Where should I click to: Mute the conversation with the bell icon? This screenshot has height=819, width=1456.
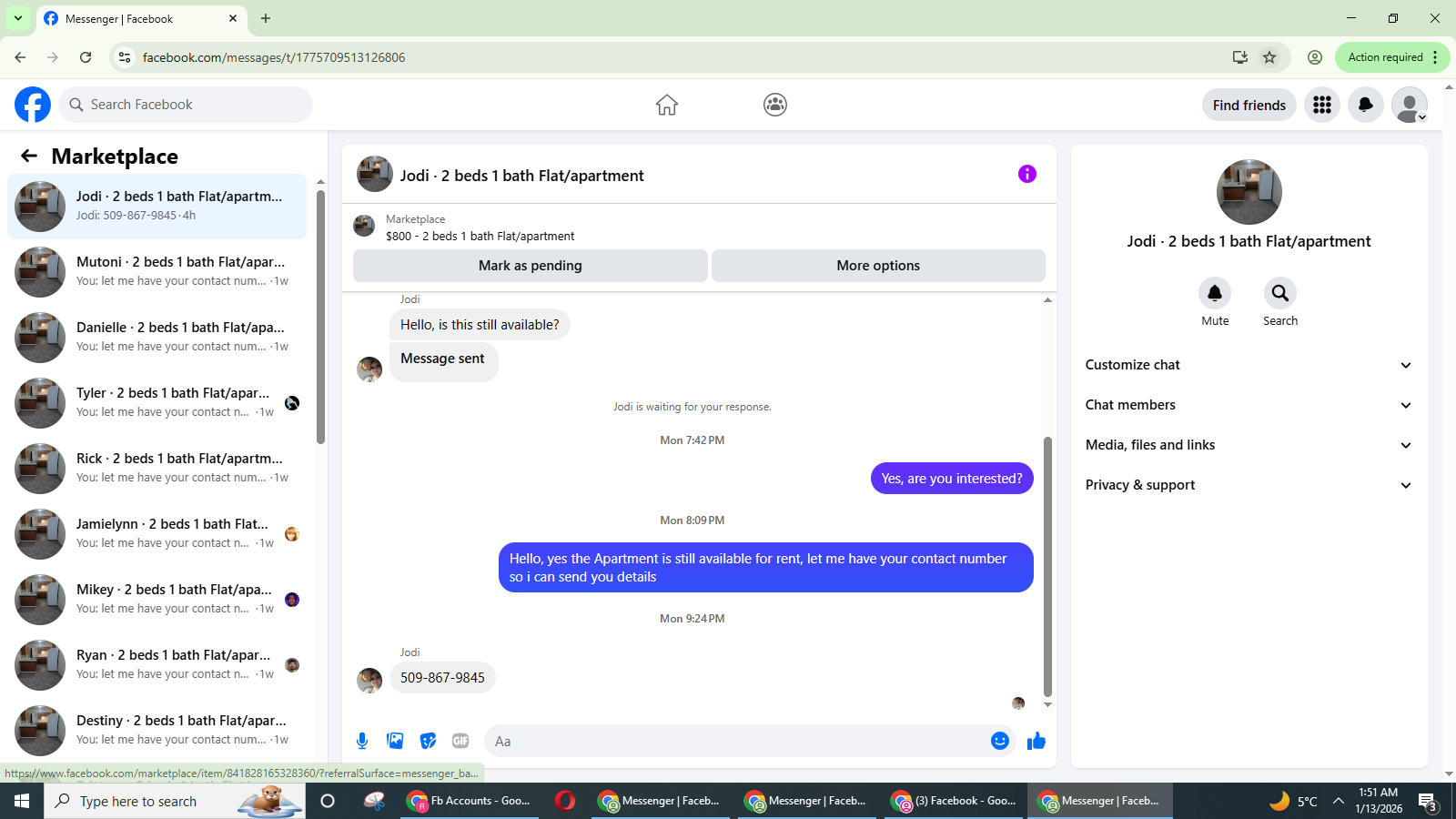[1215, 293]
